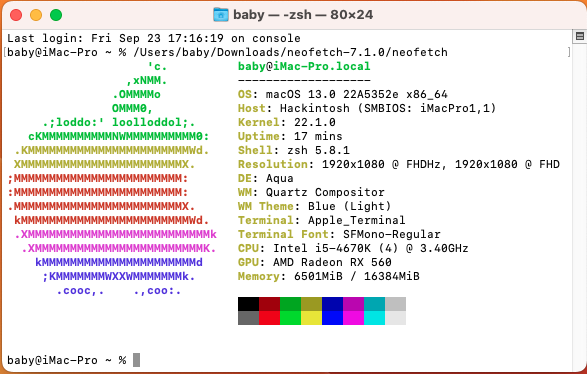The width and height of the screenshot is (587, 374).
Task: Click the 'WM Theme: Blue (Light)' line
Action: pyautogui.click(x=314, y=206)
